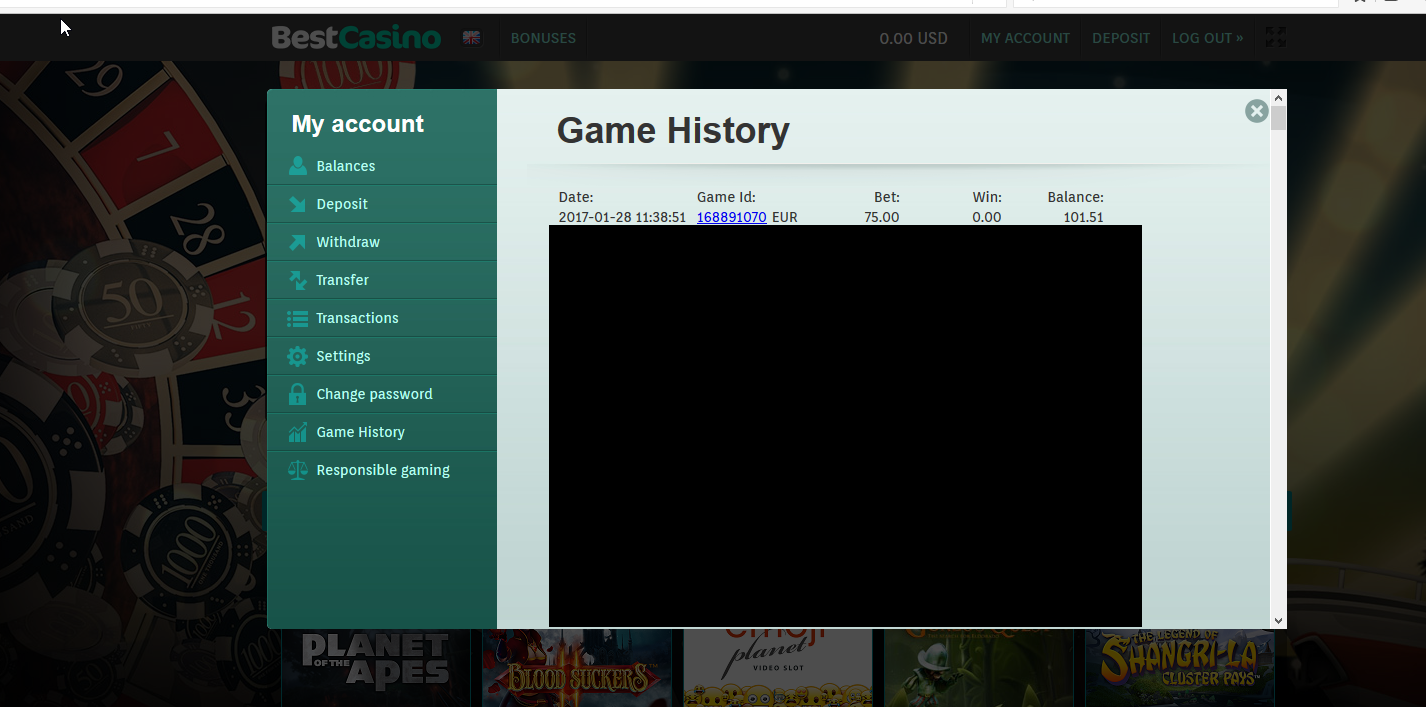1426x707 pixels.
Task: Close the My account dialog
Action: [x=1257, y=111]
